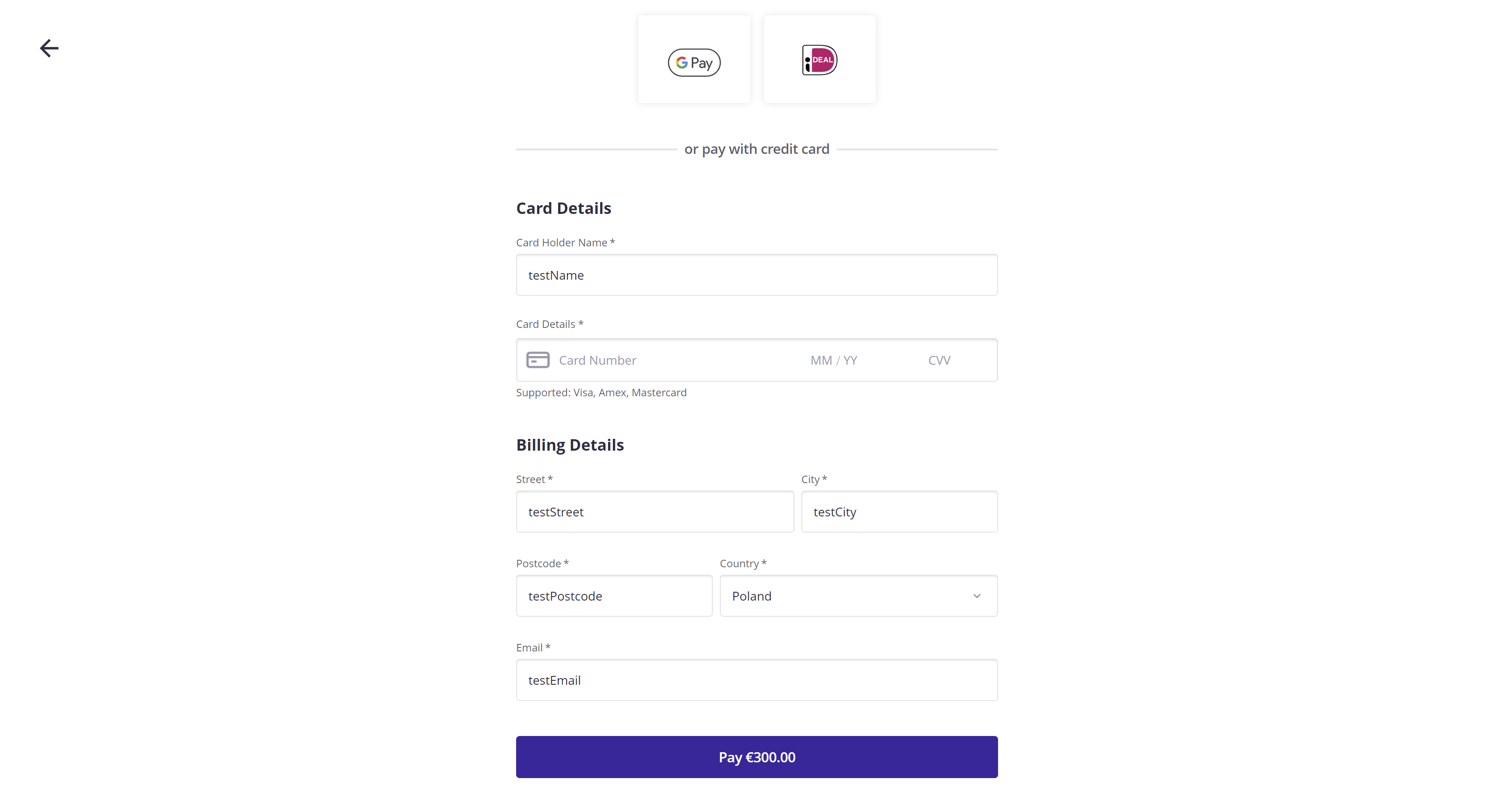Viewport: 1512px width, 793px height.
Task: Click the Card Details section heading
Action: (x=563, y=208)
